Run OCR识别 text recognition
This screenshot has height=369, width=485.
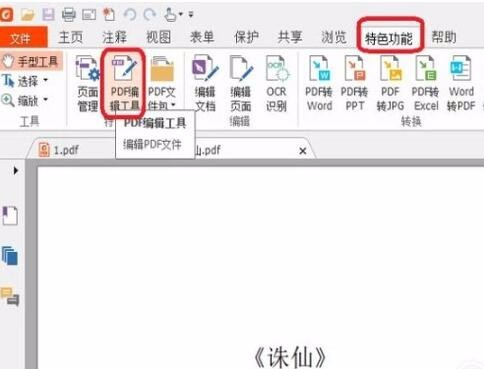[x=276, y=84]
